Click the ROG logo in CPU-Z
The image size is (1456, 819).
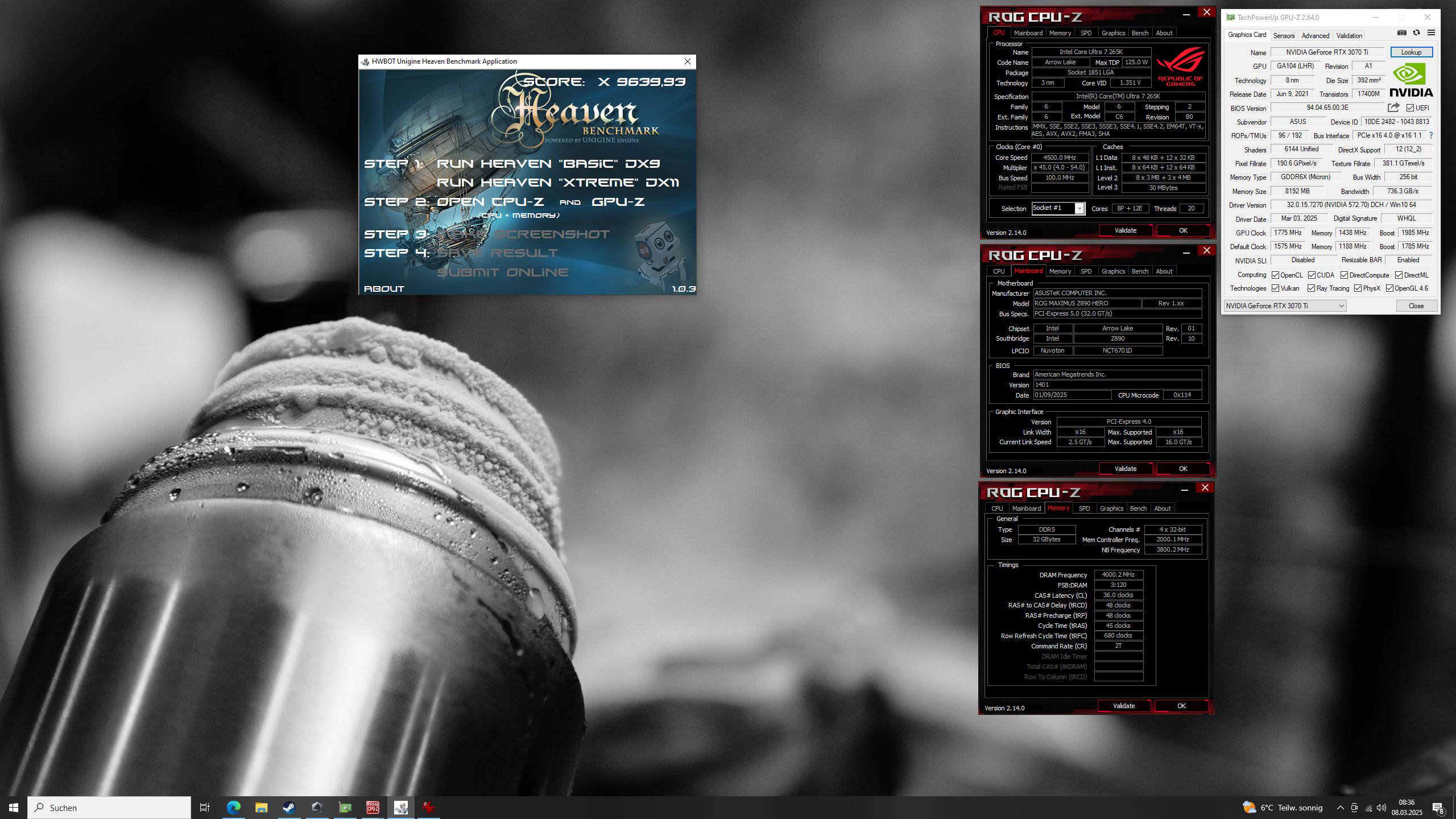click(x=1181, y=67)
